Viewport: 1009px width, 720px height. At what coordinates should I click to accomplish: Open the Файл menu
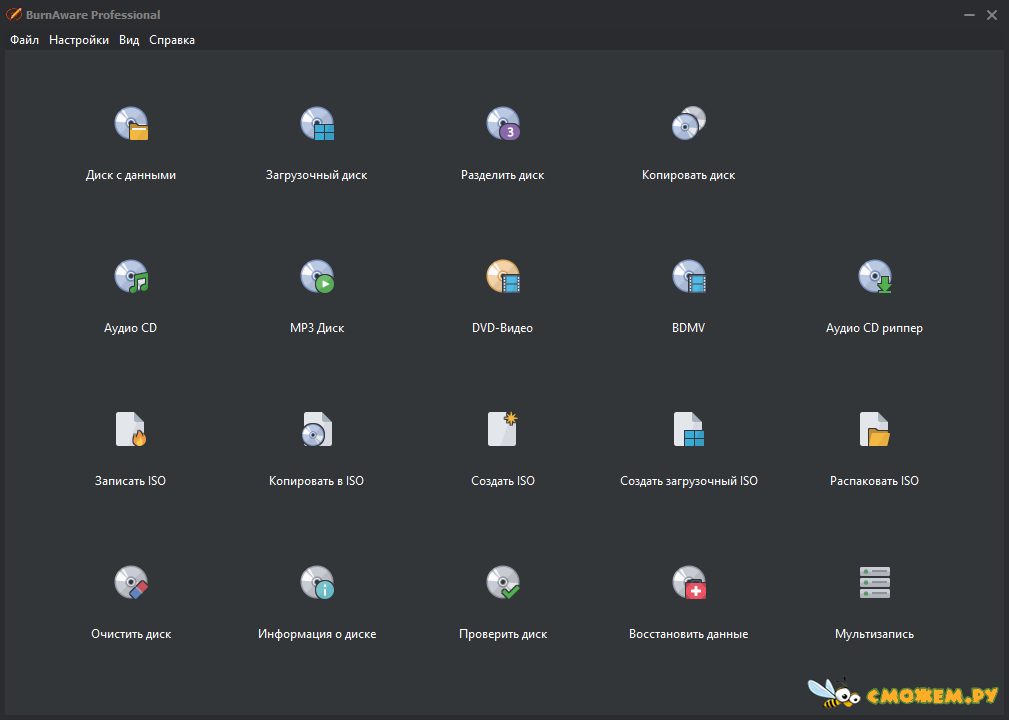24,40
